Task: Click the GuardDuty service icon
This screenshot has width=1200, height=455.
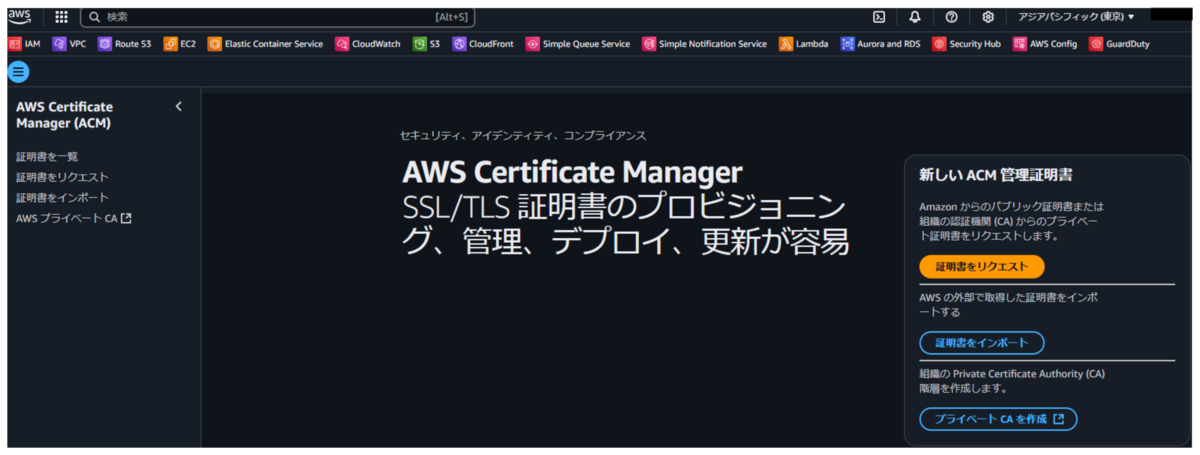Action: (1096, 44)
